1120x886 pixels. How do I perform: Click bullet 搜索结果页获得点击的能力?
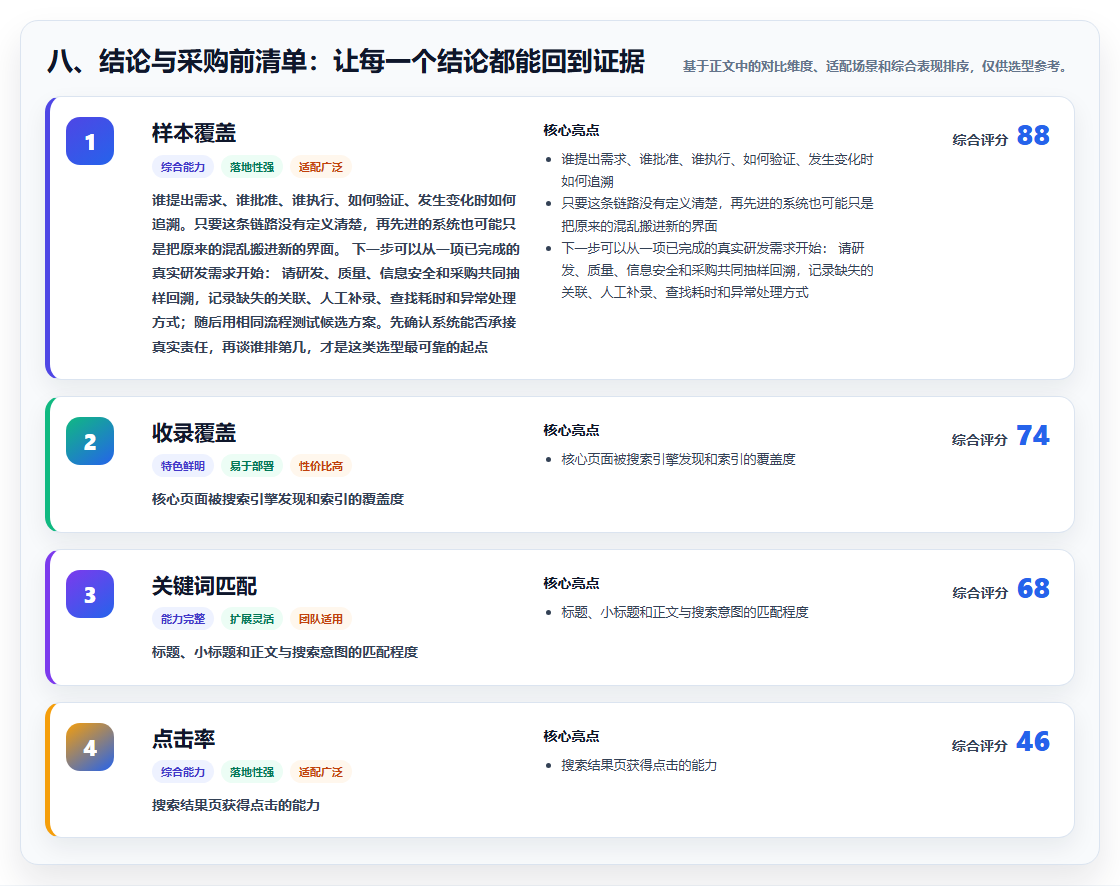click(639, 765)
